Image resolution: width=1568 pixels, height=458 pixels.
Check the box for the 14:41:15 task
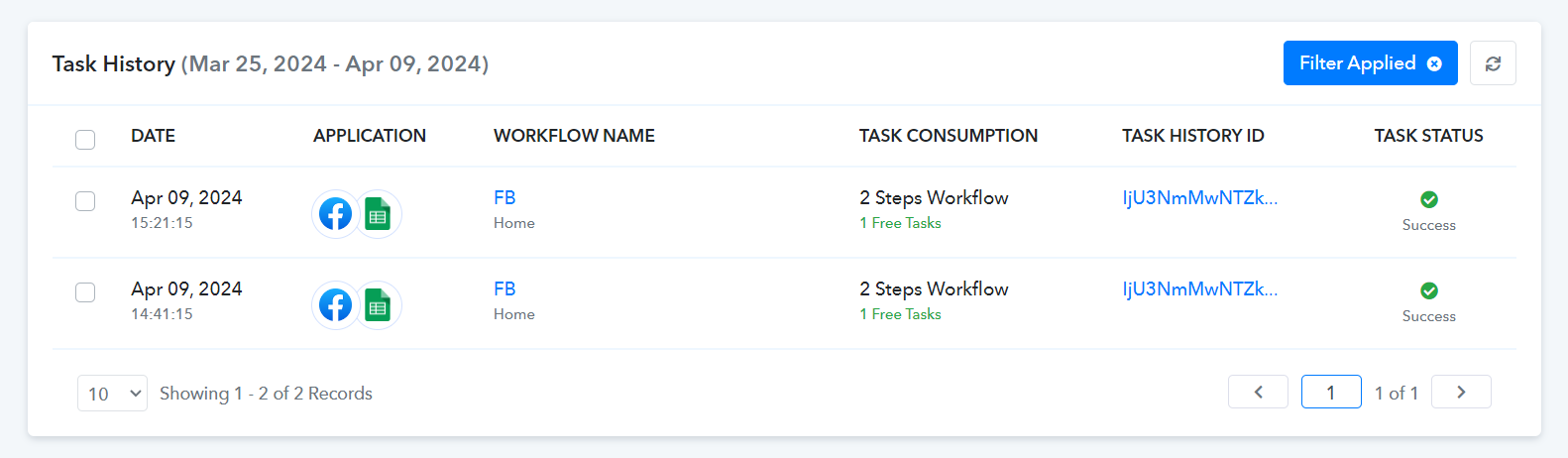[x=85, y=292]
